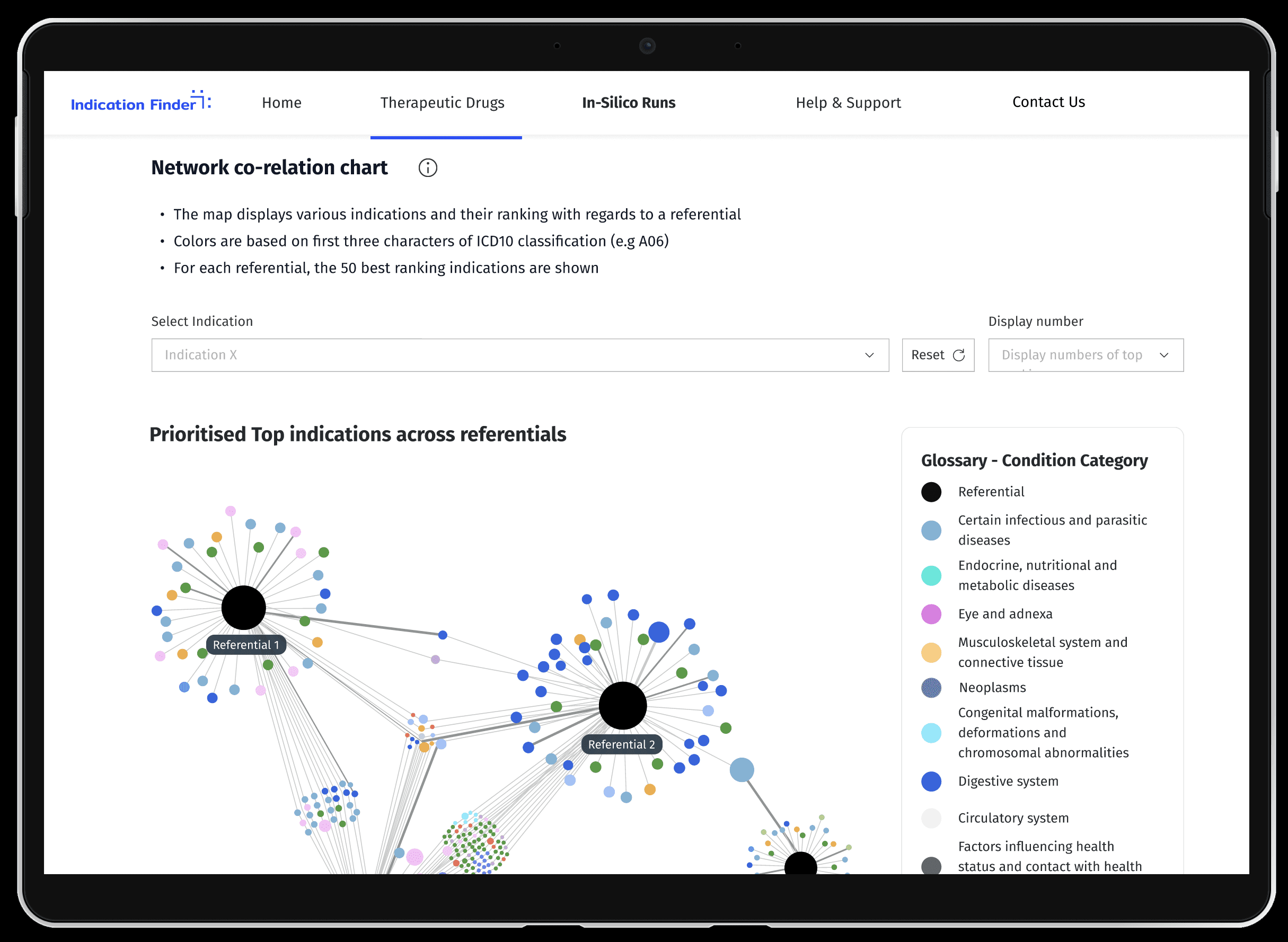1288x942 pixels.
Task: Click the refresh icon in the Reset button
Action: [959, 356]
